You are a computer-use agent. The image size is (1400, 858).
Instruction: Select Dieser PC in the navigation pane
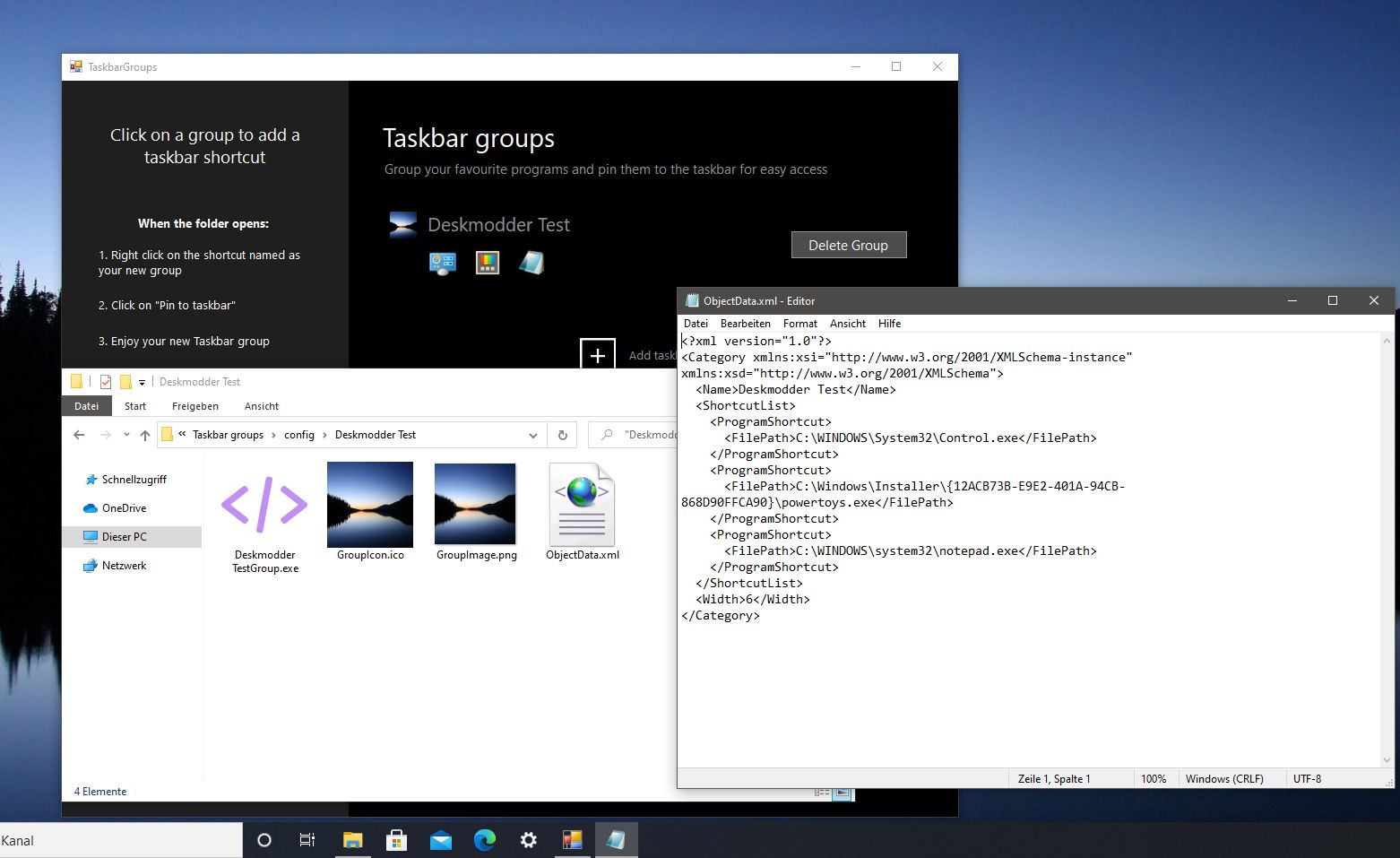tap(132, 537)
